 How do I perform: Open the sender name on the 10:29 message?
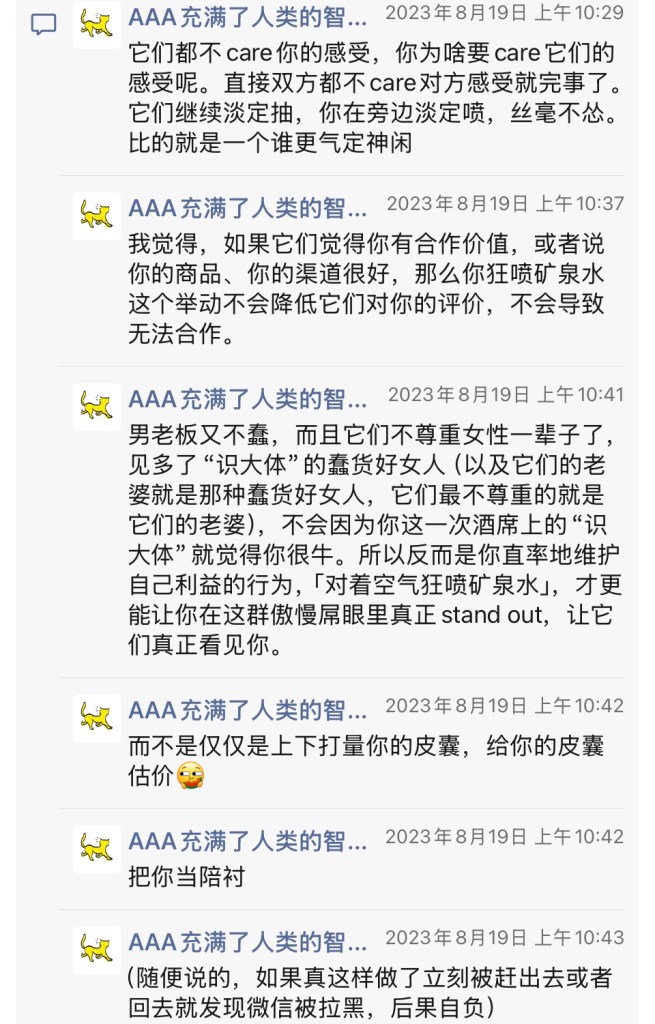click(x=247, y=14)
